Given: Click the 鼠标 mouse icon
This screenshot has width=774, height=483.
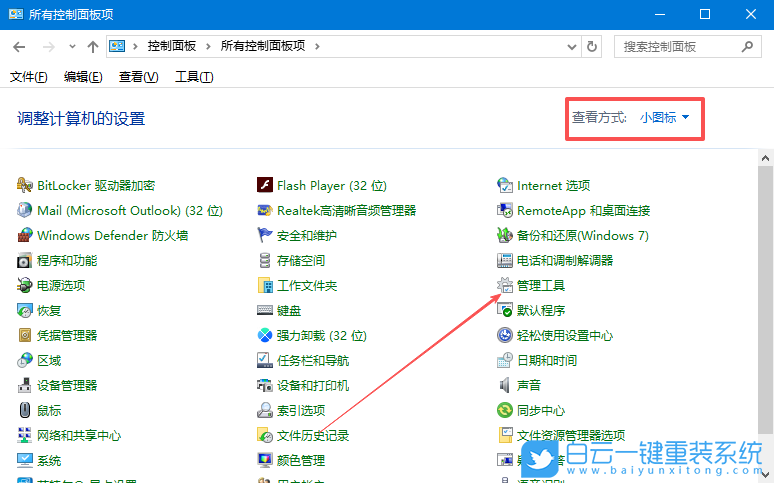Looking at the screenshot, I should [x=25, y=410].
